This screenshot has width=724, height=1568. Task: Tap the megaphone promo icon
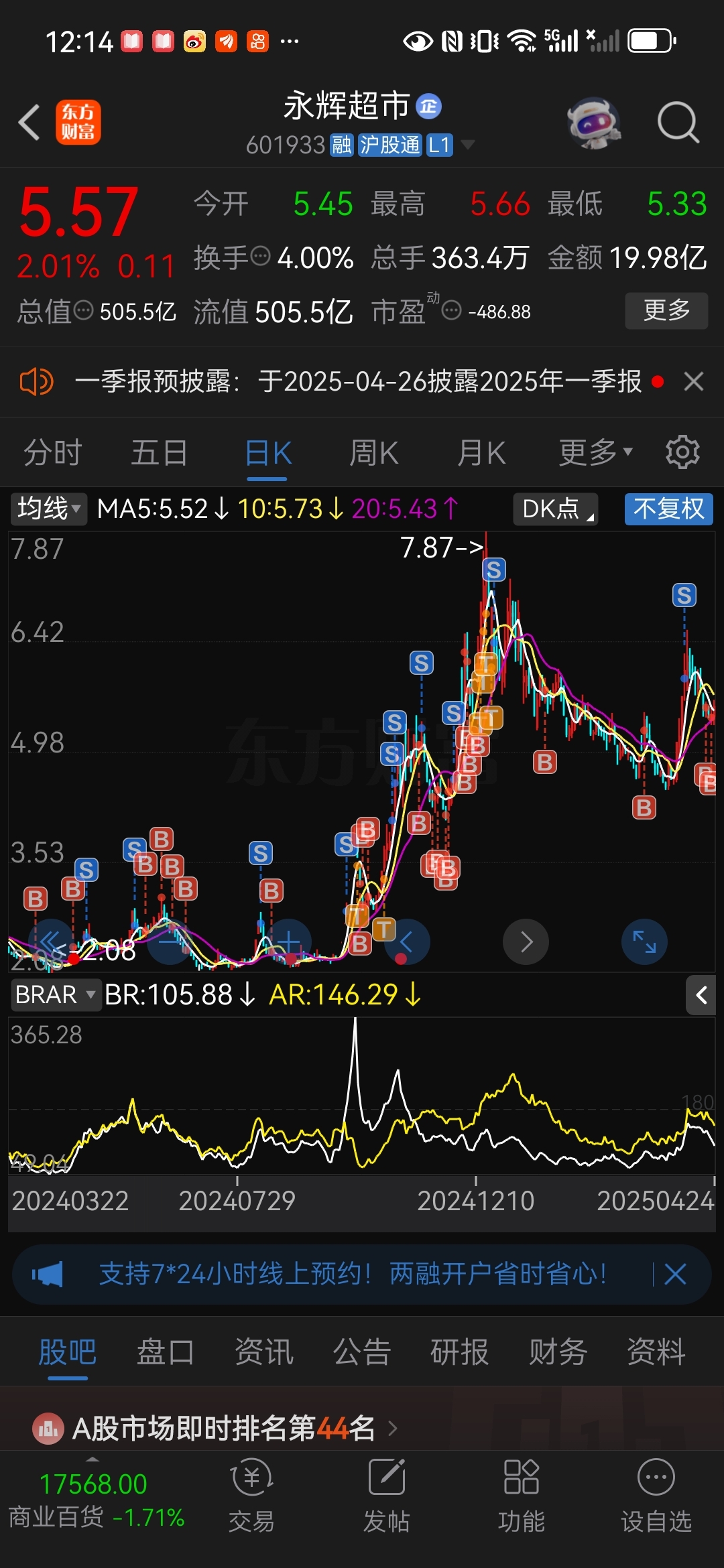[x=47, y=1274]
